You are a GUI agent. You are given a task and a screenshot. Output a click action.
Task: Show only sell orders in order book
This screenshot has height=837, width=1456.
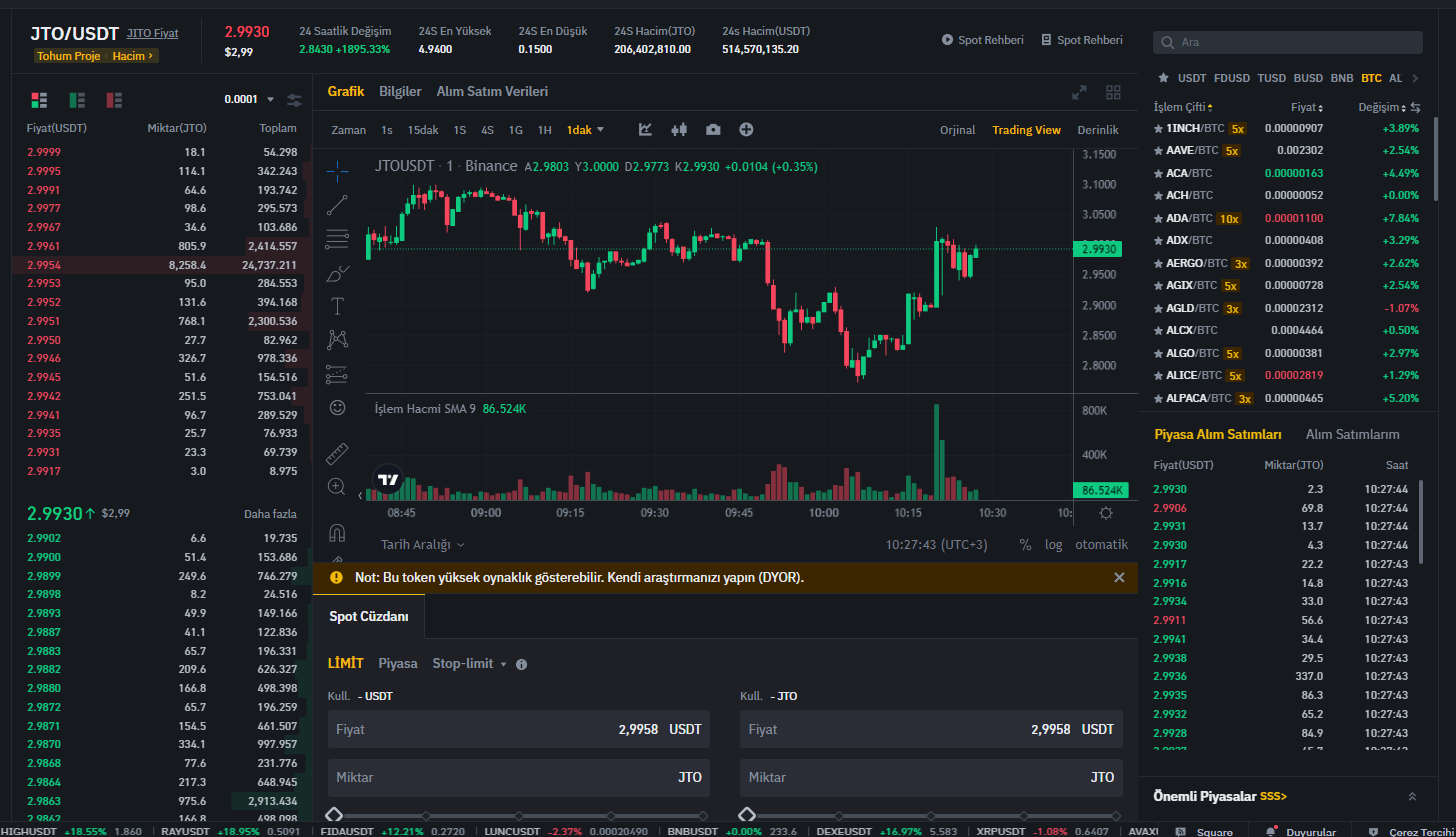[x=114, y=100]
